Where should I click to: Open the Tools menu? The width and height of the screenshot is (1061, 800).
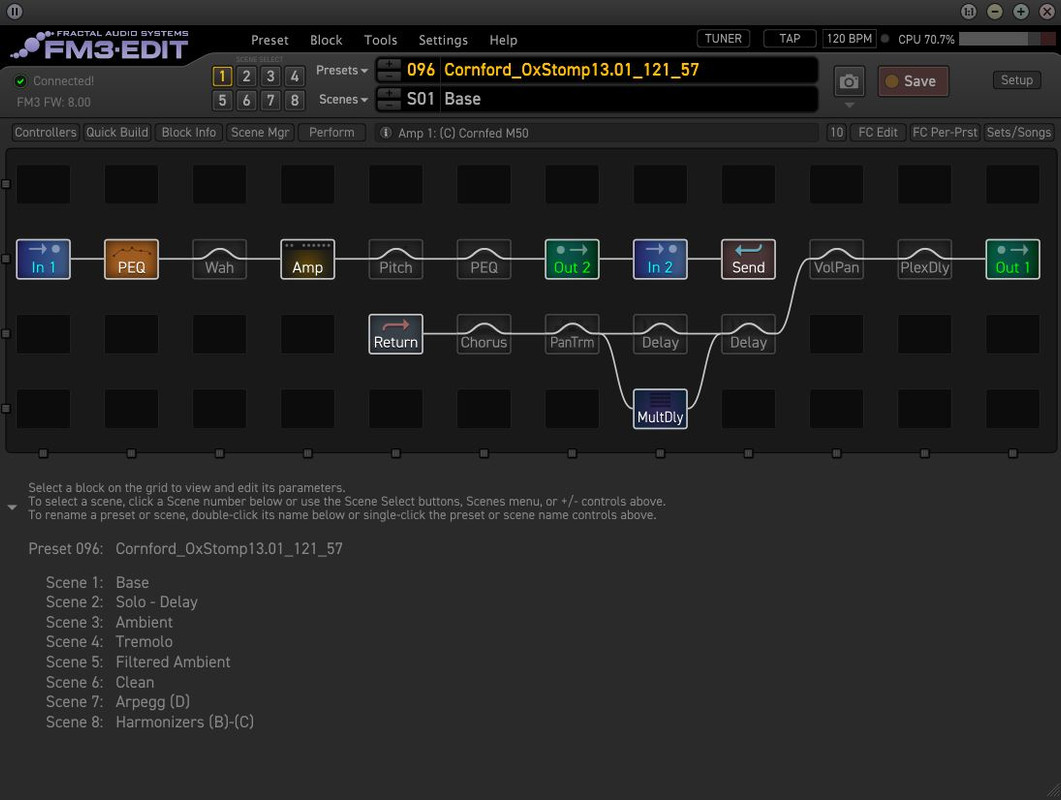380,40
